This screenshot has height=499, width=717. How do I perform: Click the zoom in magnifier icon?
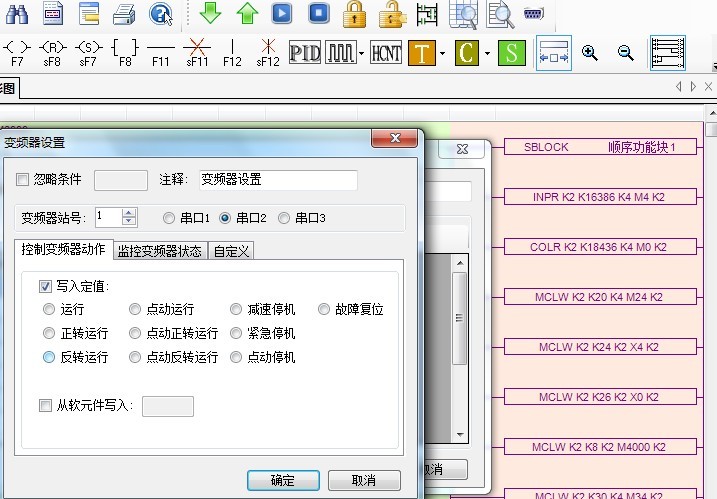click(x=590, y=53)
